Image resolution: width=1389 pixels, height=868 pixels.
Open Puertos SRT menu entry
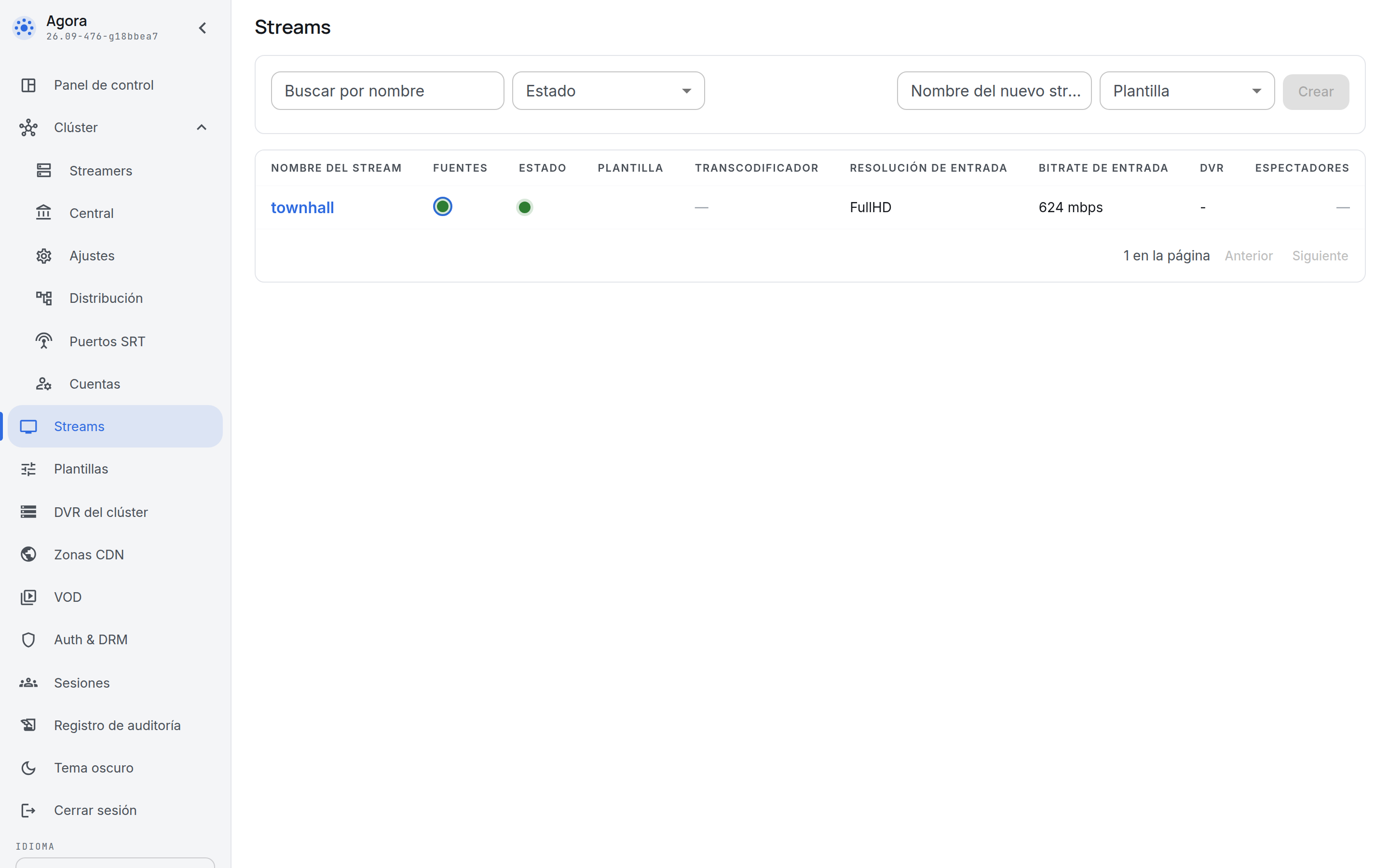click(115, 341)
